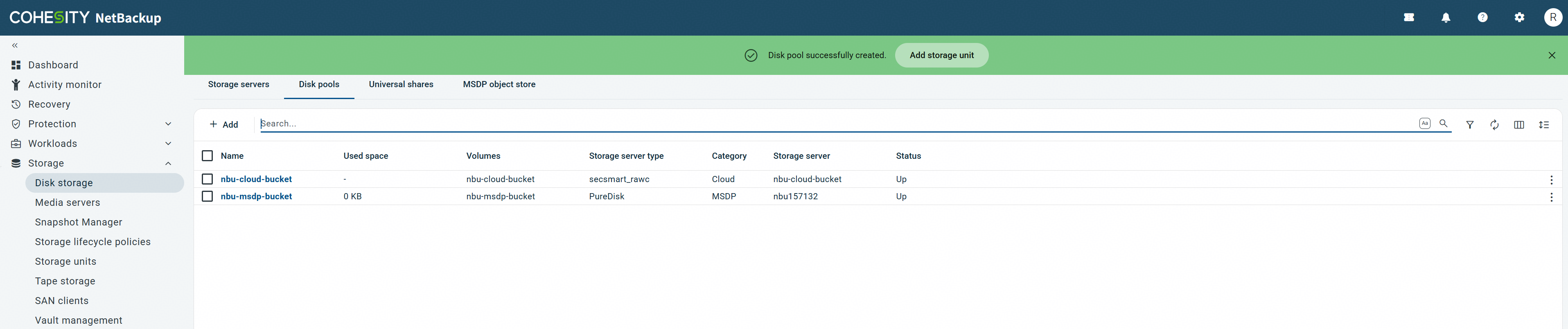Switch to Storage servers tab
1568x329 pixels.
[x=239, y=85]
